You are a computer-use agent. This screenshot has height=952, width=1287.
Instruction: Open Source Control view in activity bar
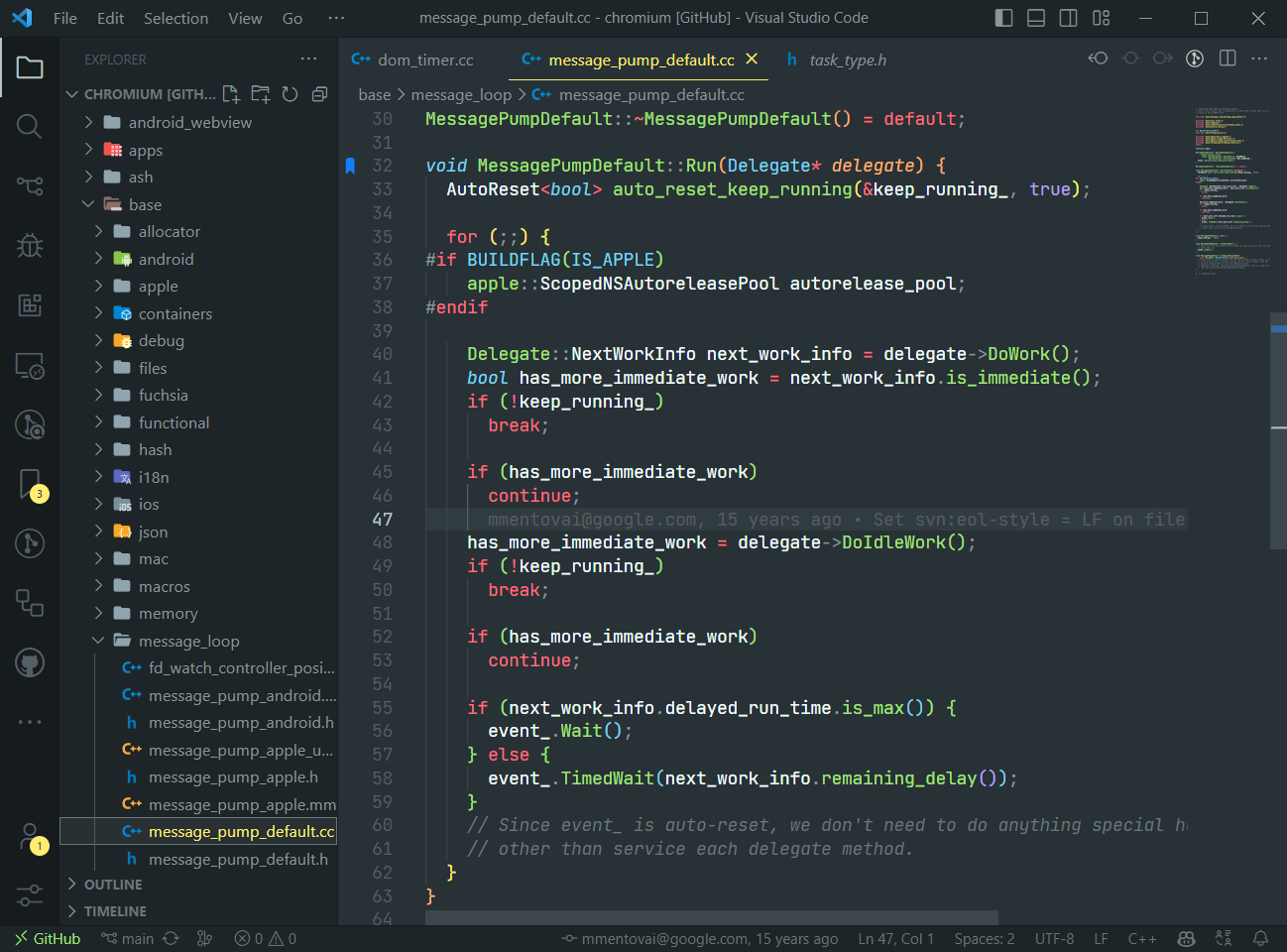click(30, 185)
